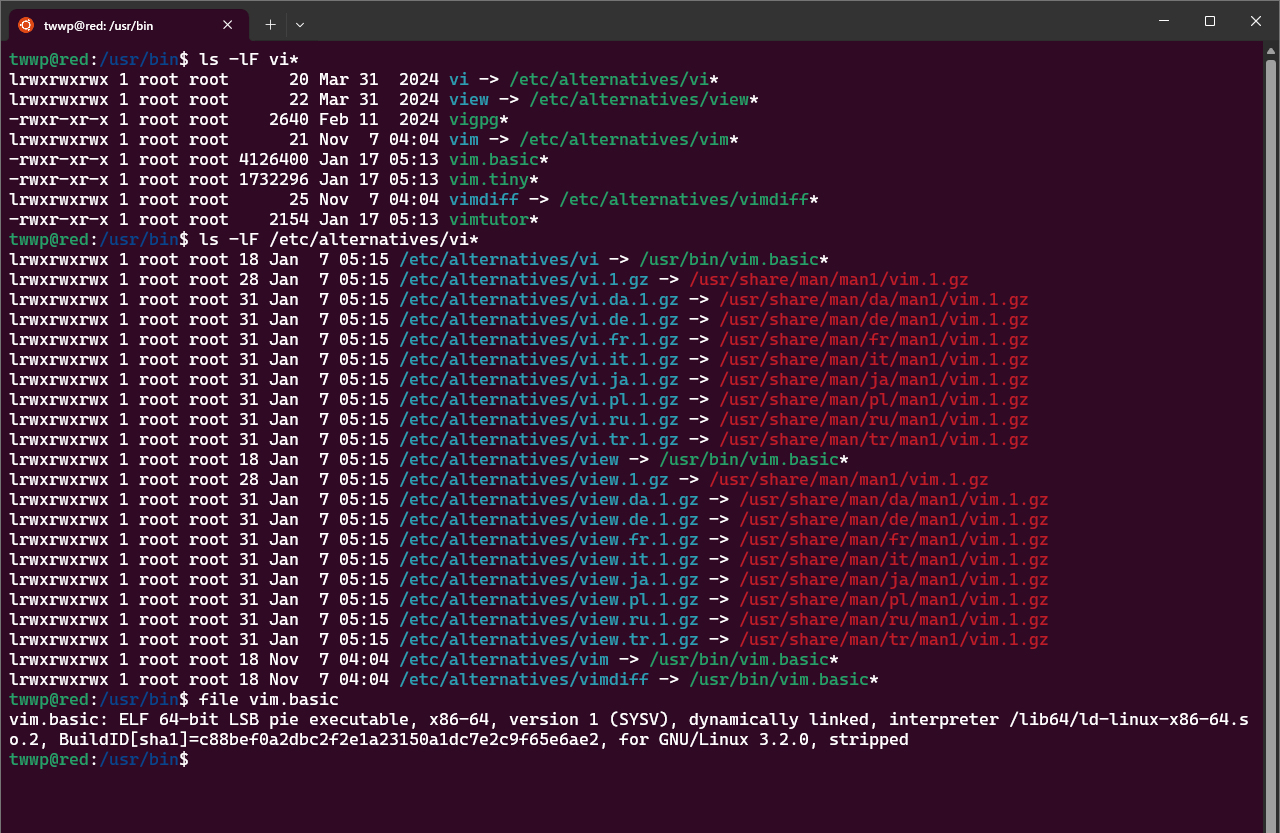The height and width of the screenshot is (833, 1280).
Task: Click the /usr/bin path in the last prompt
Action: tap(139, 760)
